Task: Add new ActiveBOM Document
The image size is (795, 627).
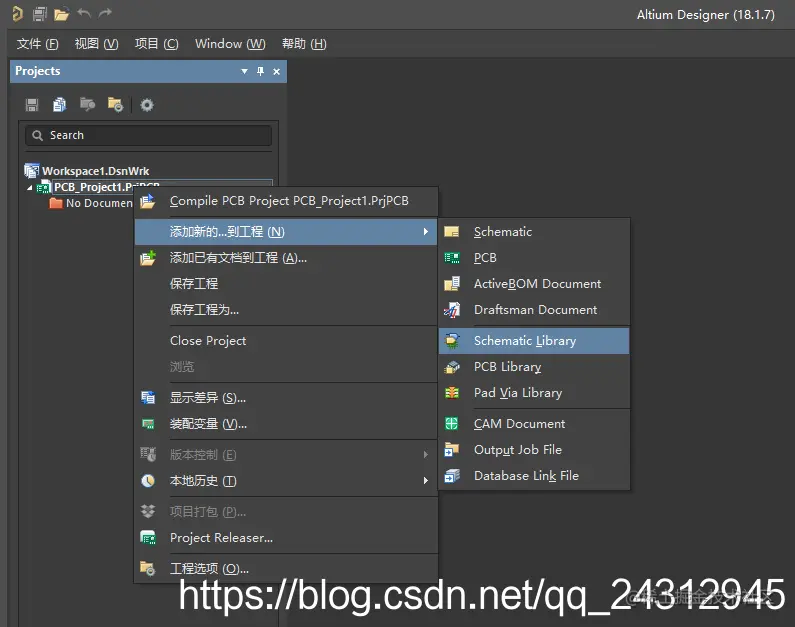Action: pyautogui.click(x=534, y=284)
